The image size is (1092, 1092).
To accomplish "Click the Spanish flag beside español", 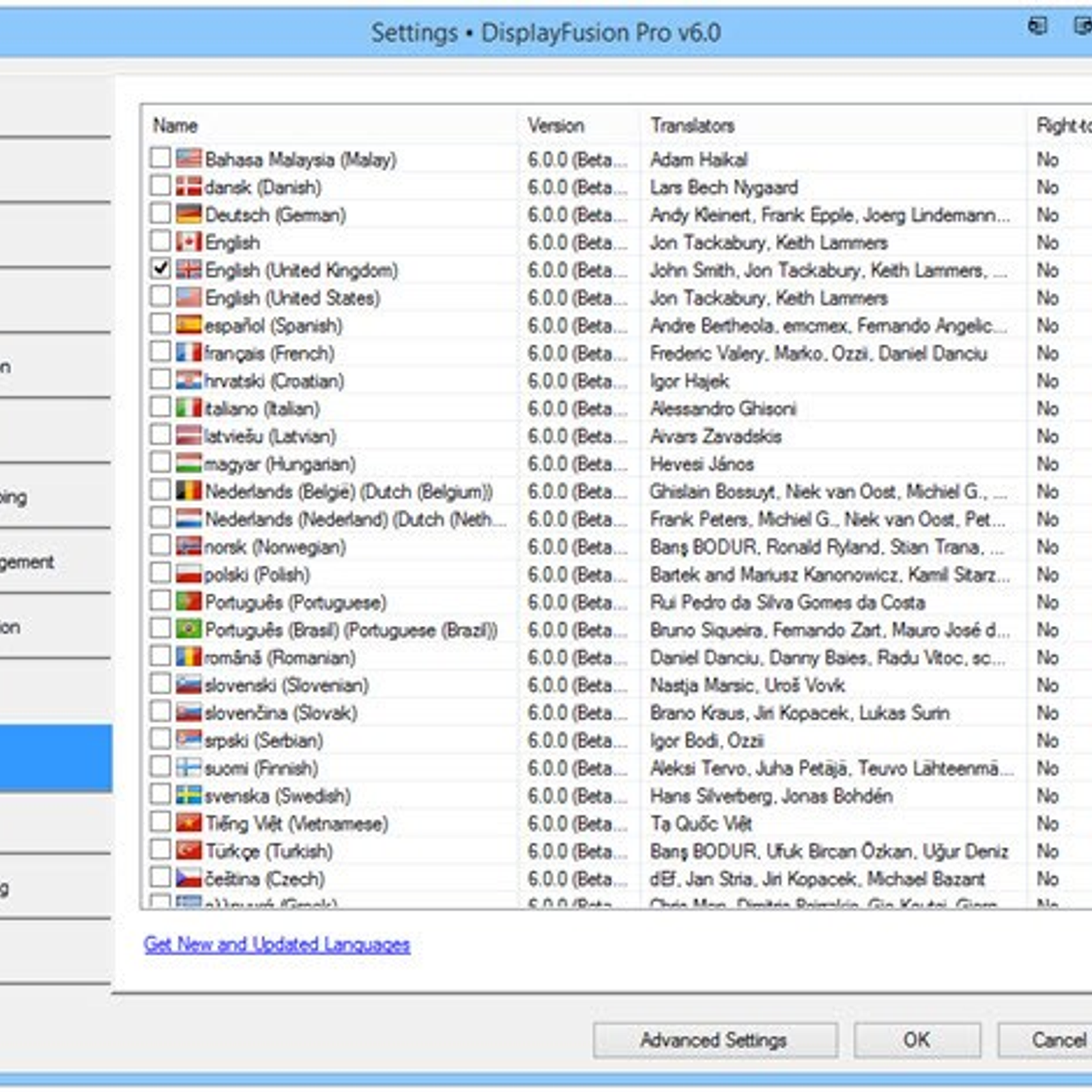I will [x=188, y=324].
